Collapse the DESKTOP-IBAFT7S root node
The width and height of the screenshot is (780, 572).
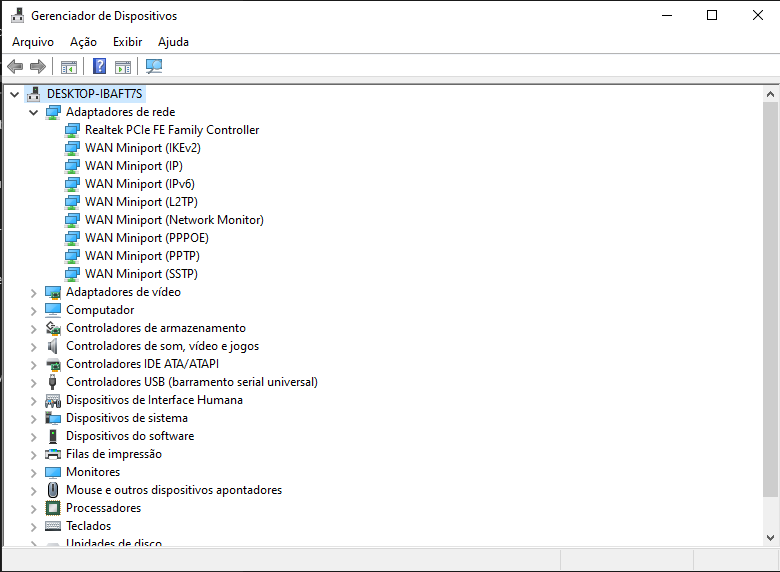[14, 94]
